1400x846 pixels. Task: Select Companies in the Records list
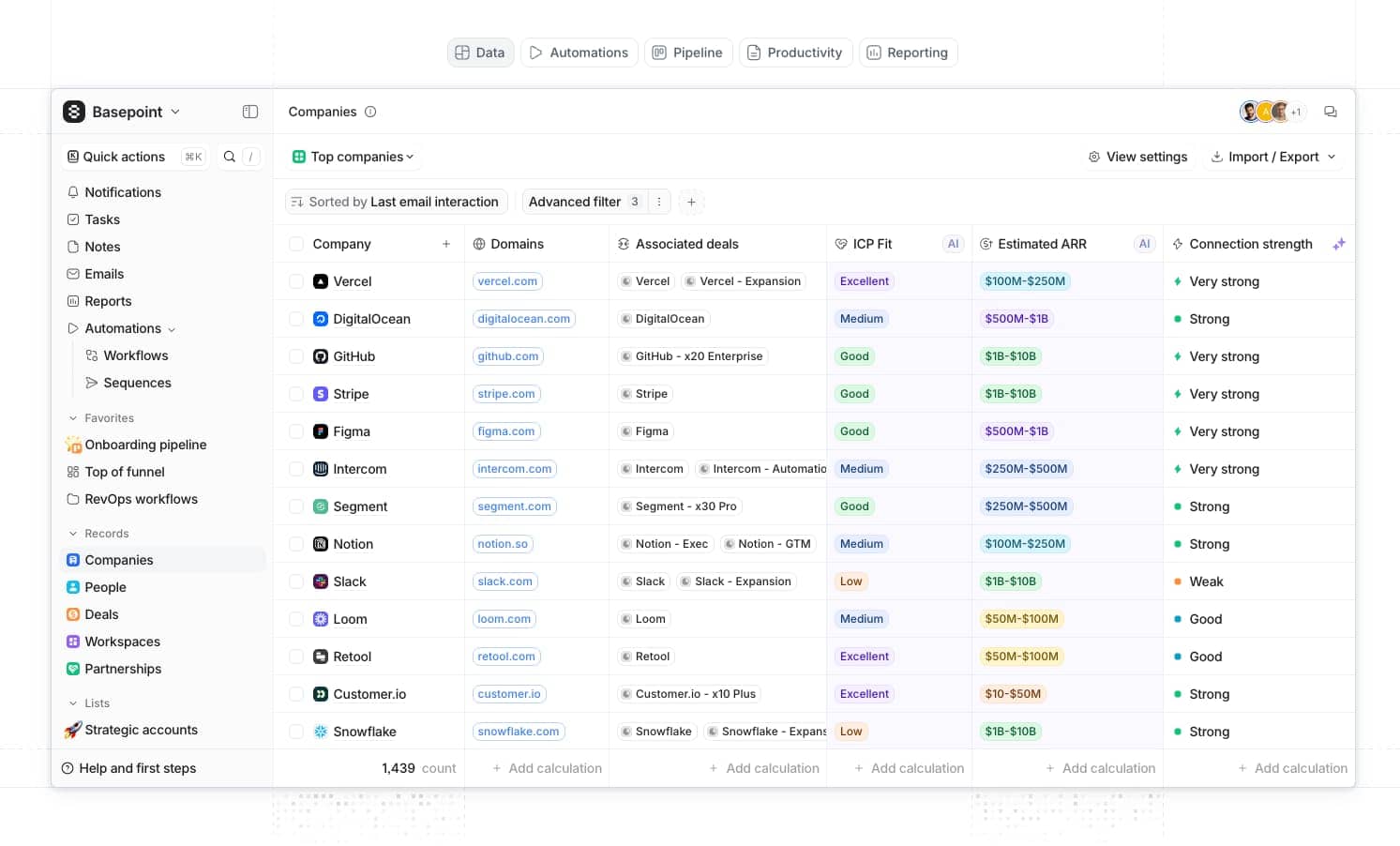pyautogui.click(x=164, y=560)
